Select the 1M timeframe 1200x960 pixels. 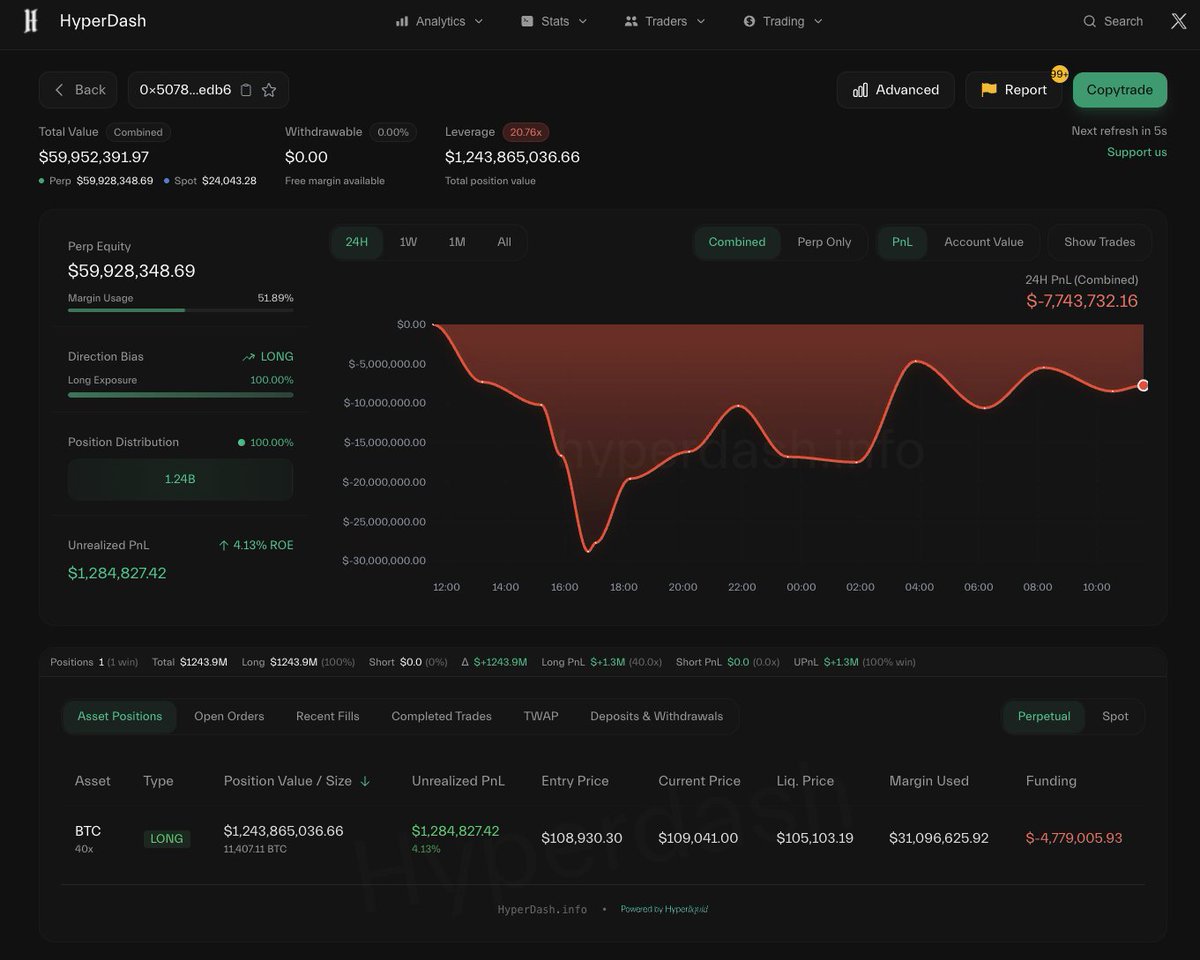point(457,242)
